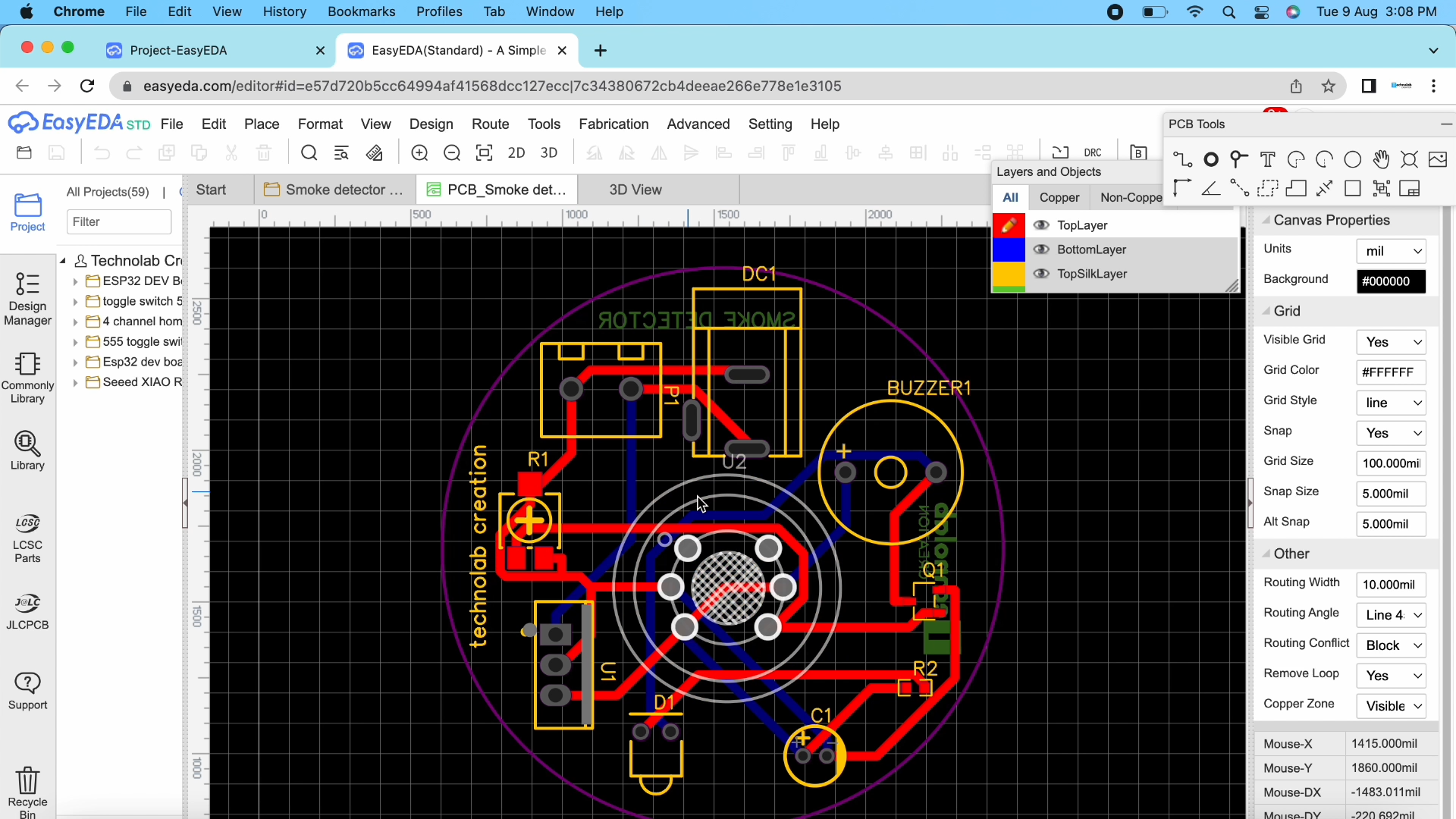
Task: Switch to the 3D View tab
Action: point(635,190)
